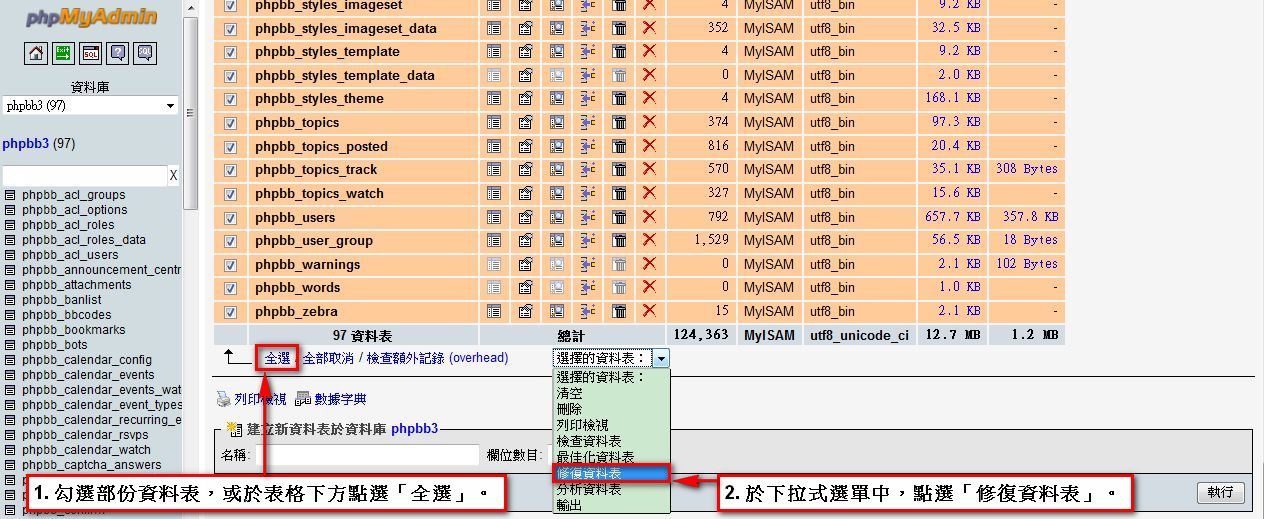Screen dimensions: 1264x519
Task: Click the green Exit logout icon
Action: [x=64, y=54]
